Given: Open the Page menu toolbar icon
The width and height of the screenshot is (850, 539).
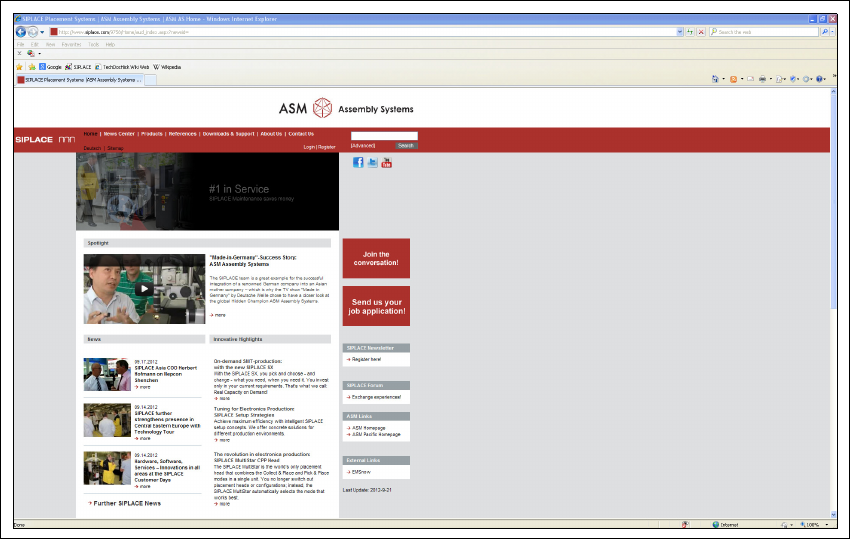Looking at the screenshot, I should [781, 79].
